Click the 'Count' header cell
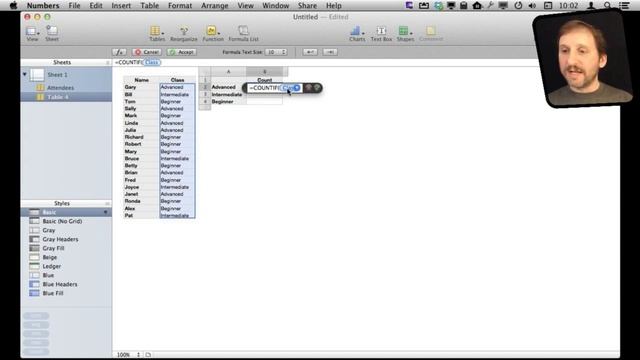 click(264, 80)
